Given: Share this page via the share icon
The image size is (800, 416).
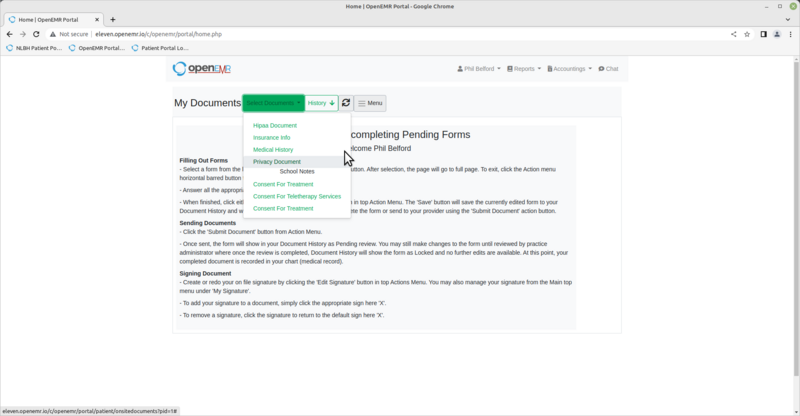Looking at the screenshot, I should tap(734, 34).
